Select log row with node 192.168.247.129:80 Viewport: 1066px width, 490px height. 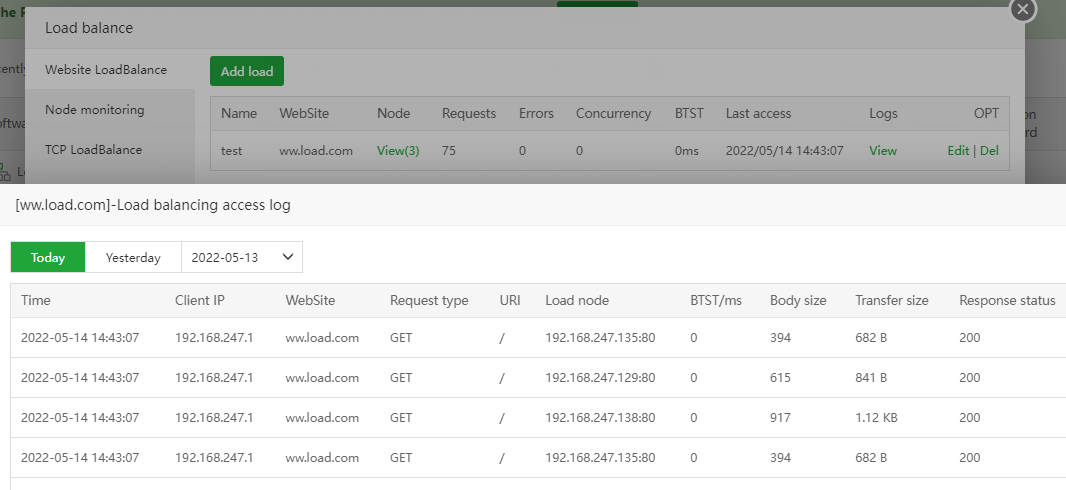coord(600,378)
